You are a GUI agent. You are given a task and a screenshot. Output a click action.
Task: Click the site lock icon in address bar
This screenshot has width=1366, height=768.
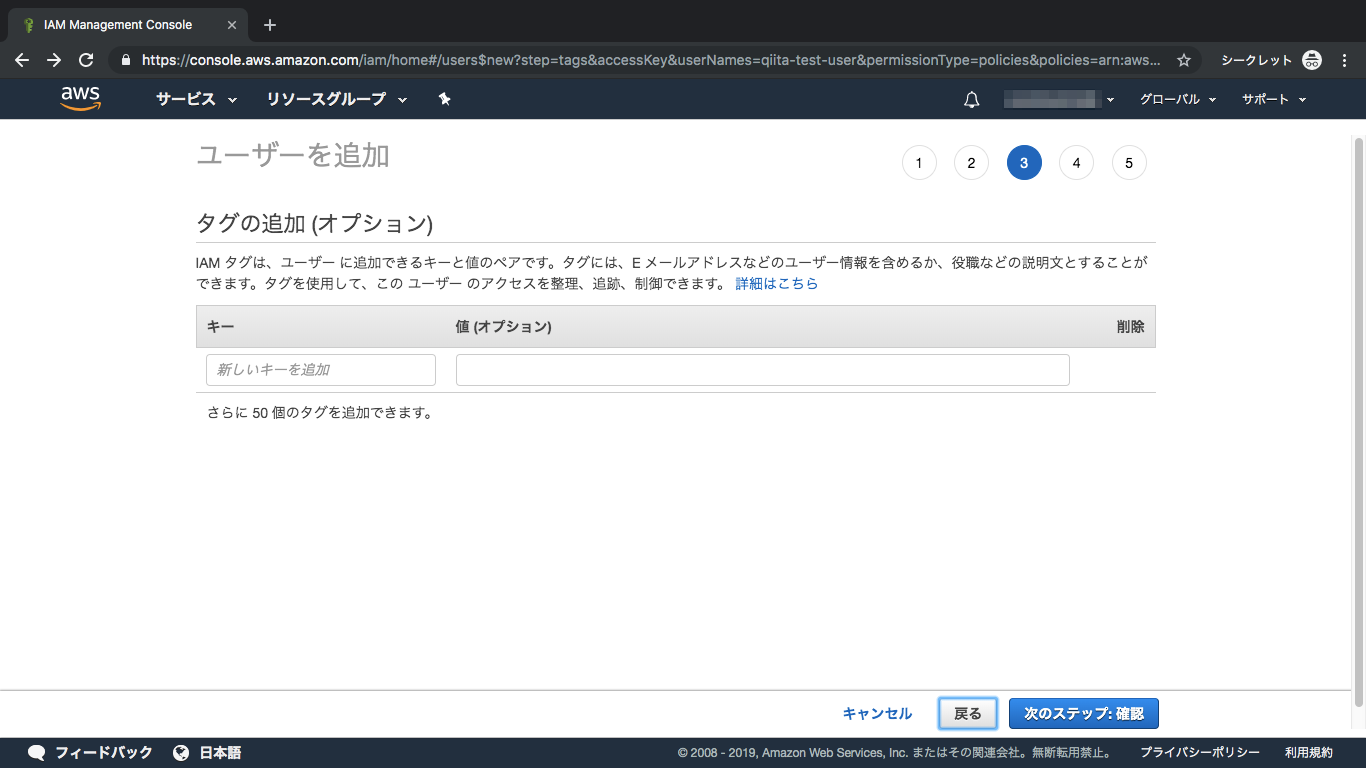click(125, 60)
